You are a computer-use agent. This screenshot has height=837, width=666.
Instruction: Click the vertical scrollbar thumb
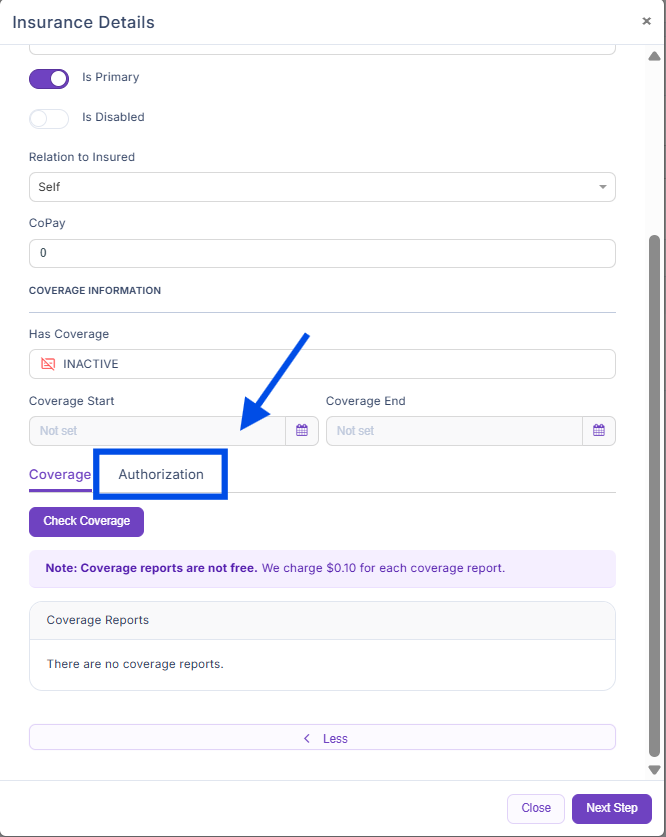(654, 495)
